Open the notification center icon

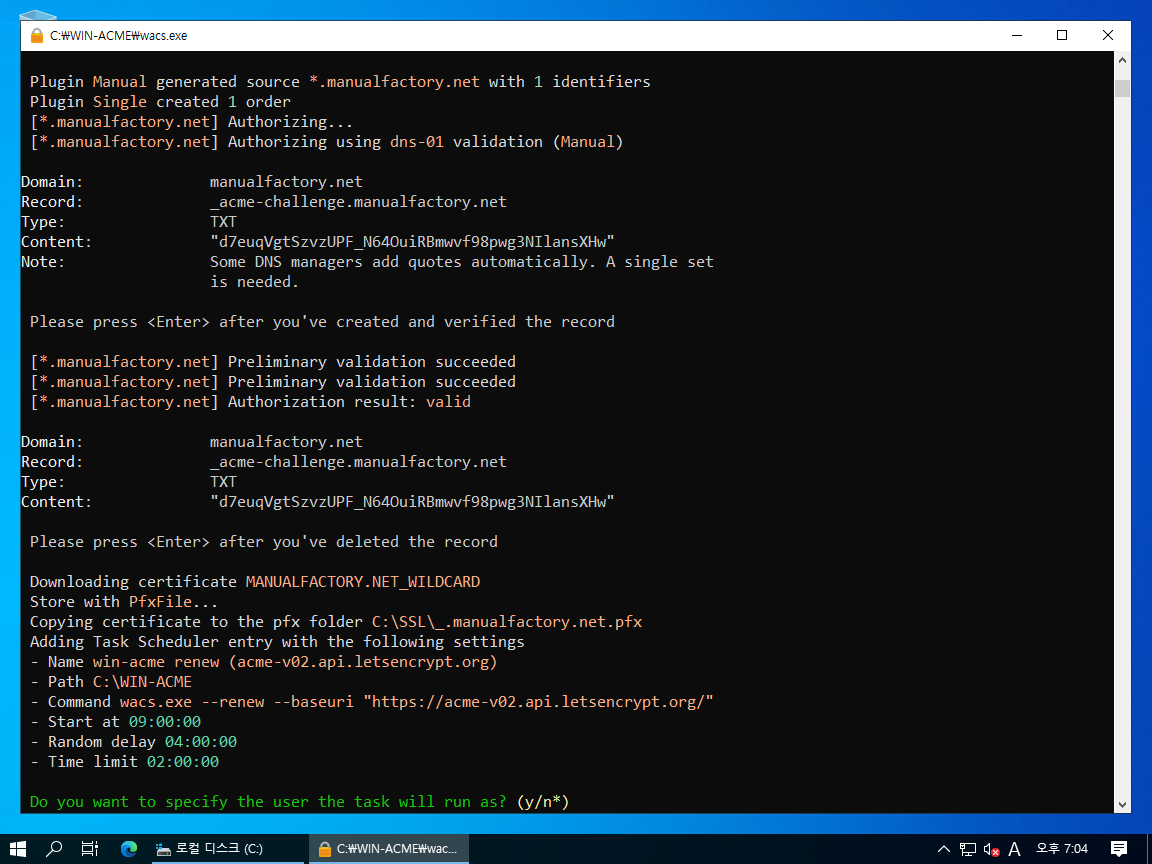click(x=1119, y=849)
